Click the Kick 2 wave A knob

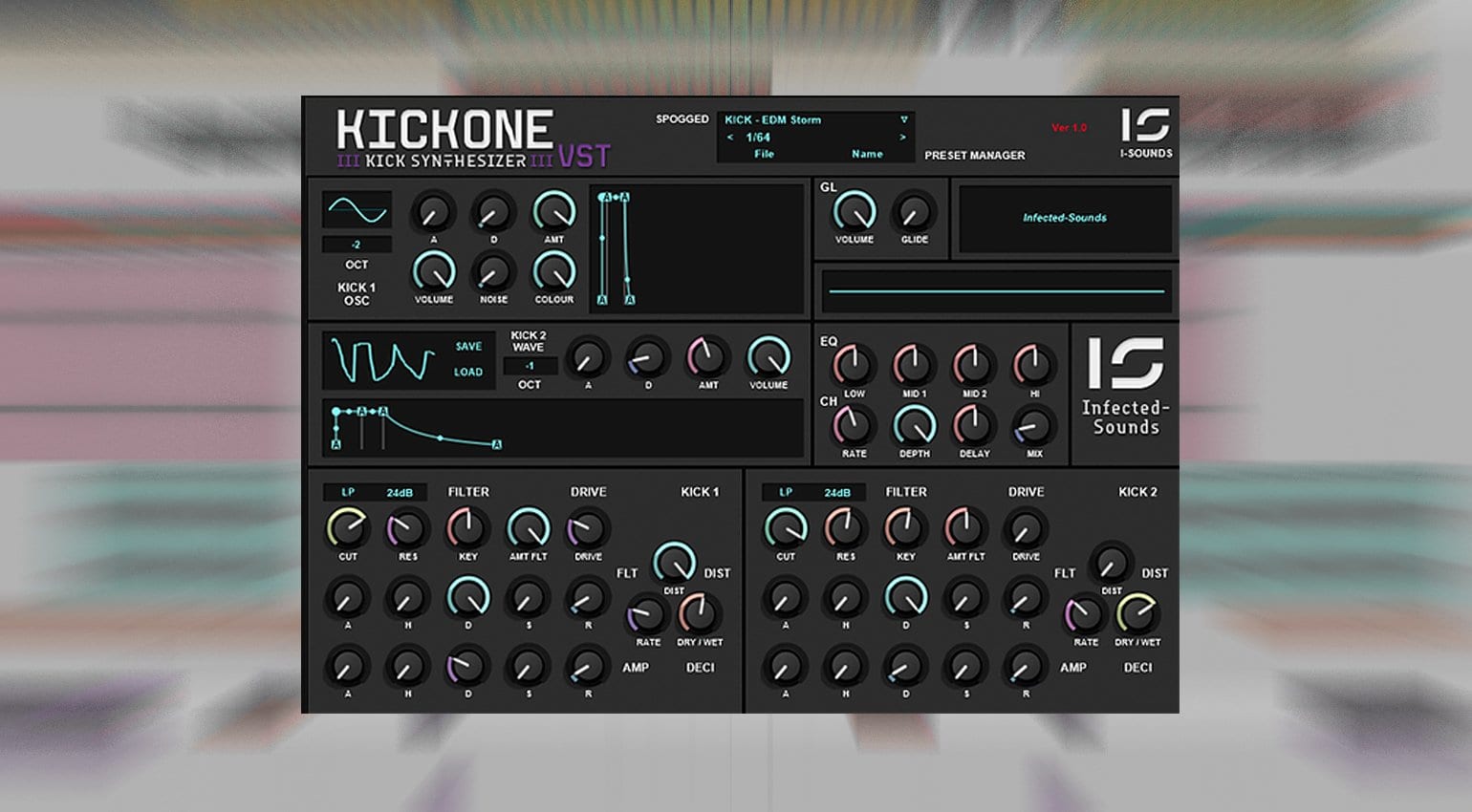point(588,358)
